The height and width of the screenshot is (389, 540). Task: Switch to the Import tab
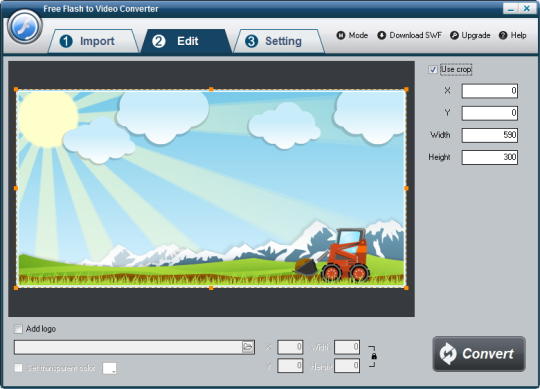(93, 41)
